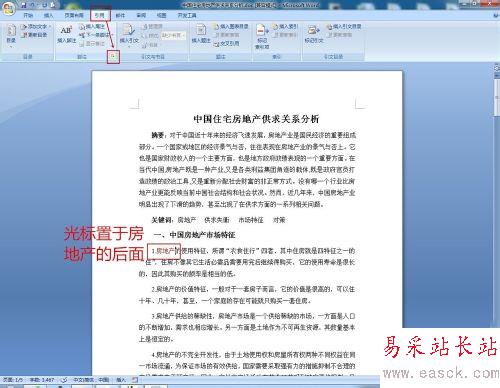Switch to the 视图 (View) tab
The height and width of the screenshot is (388, 500).
tap(161, 15)
